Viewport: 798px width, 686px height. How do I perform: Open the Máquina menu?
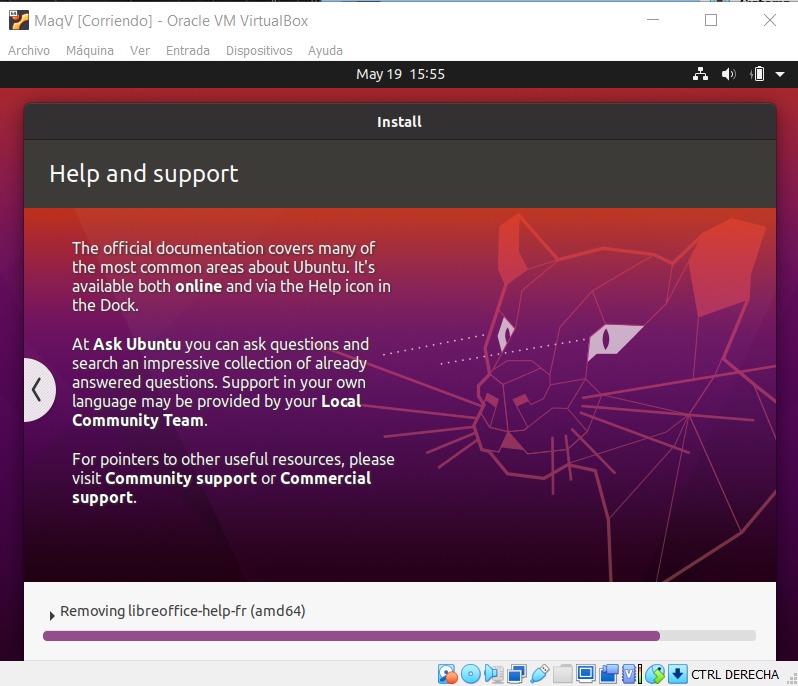pos(90,50)
